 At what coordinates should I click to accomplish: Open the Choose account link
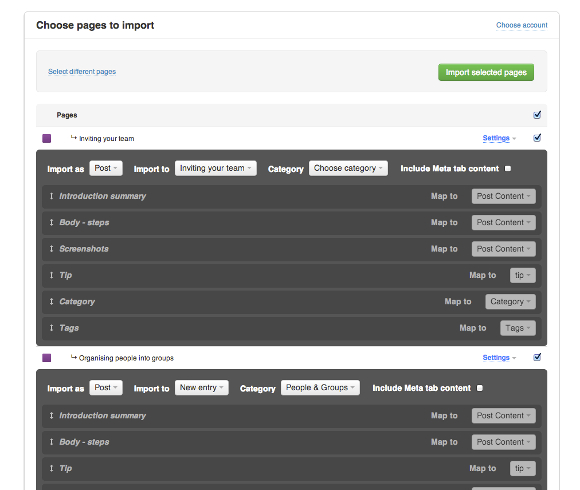[x=522, y=25]
